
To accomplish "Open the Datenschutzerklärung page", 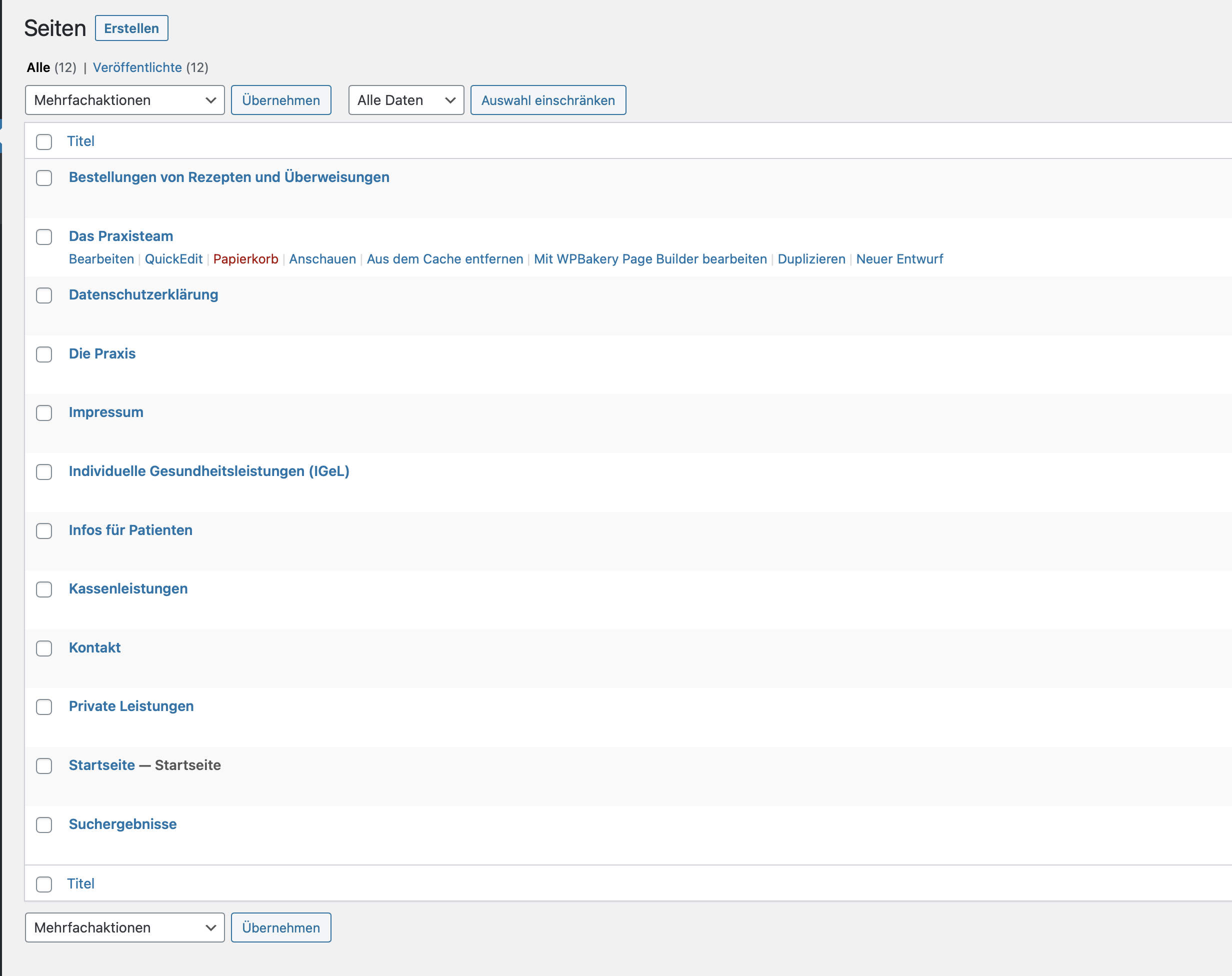I will click(x=143, y=295).
